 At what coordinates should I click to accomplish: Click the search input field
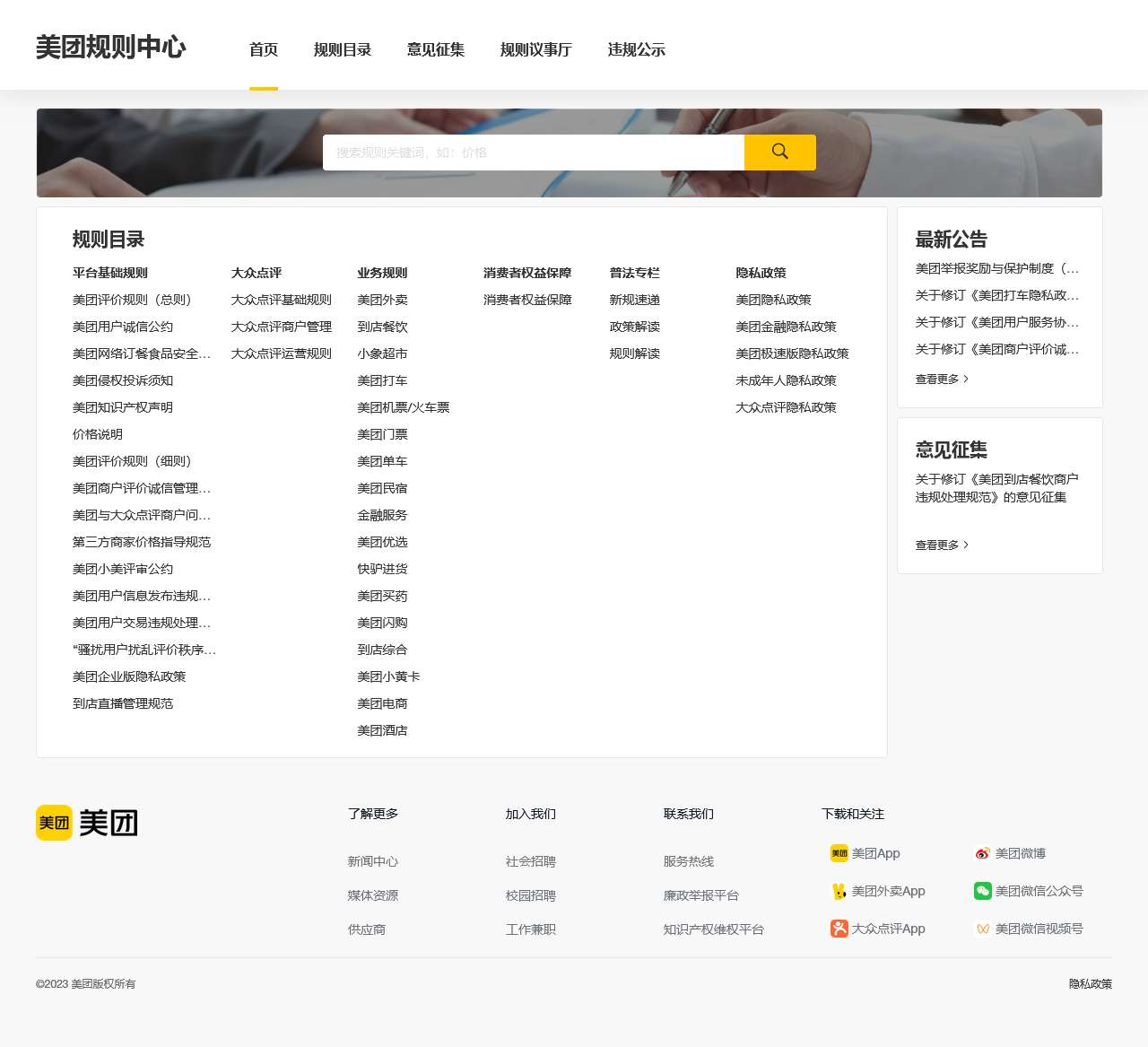pos(534,152)
